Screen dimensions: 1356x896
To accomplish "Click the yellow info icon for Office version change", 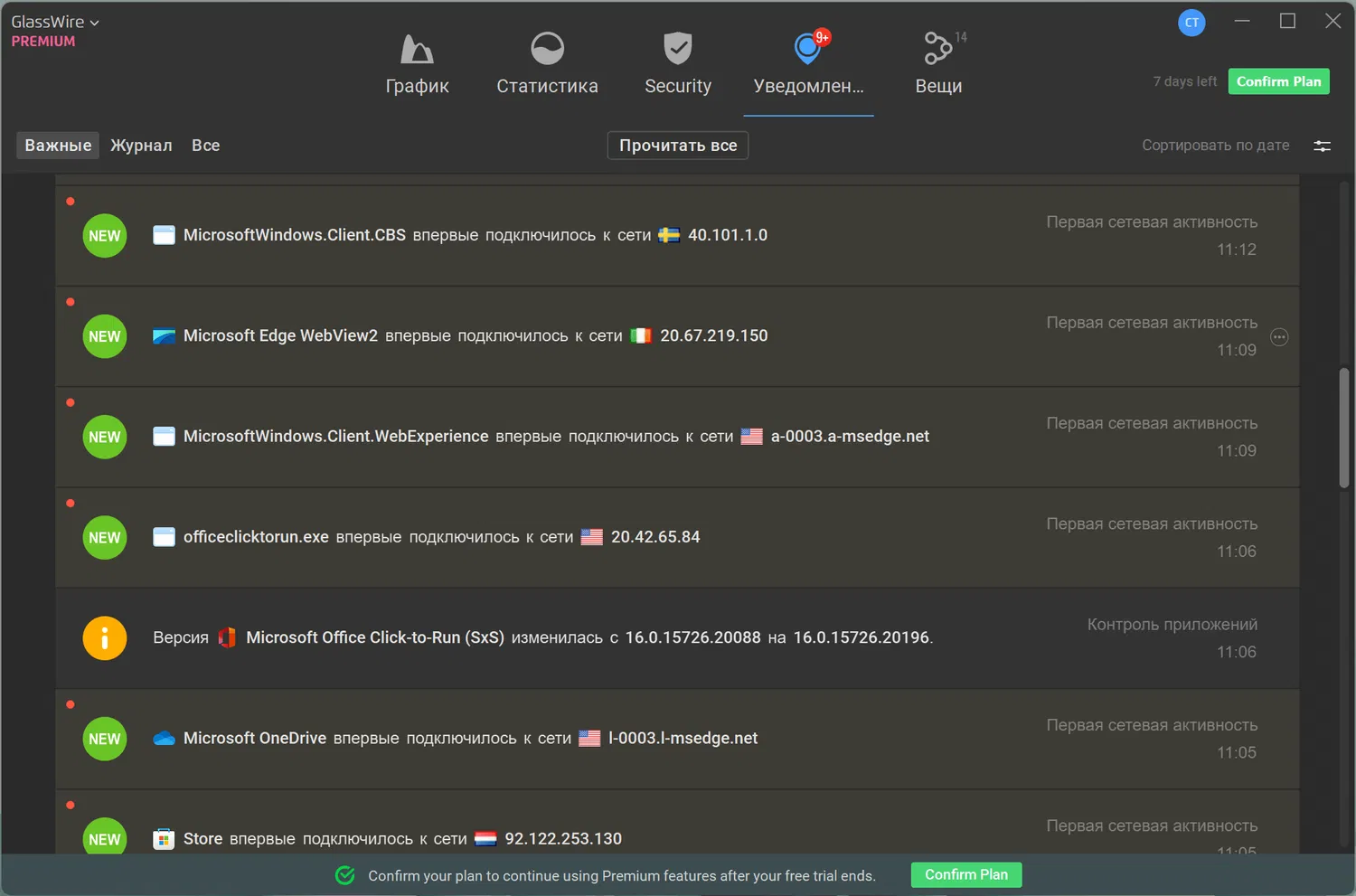I will (x=105, y=638).
